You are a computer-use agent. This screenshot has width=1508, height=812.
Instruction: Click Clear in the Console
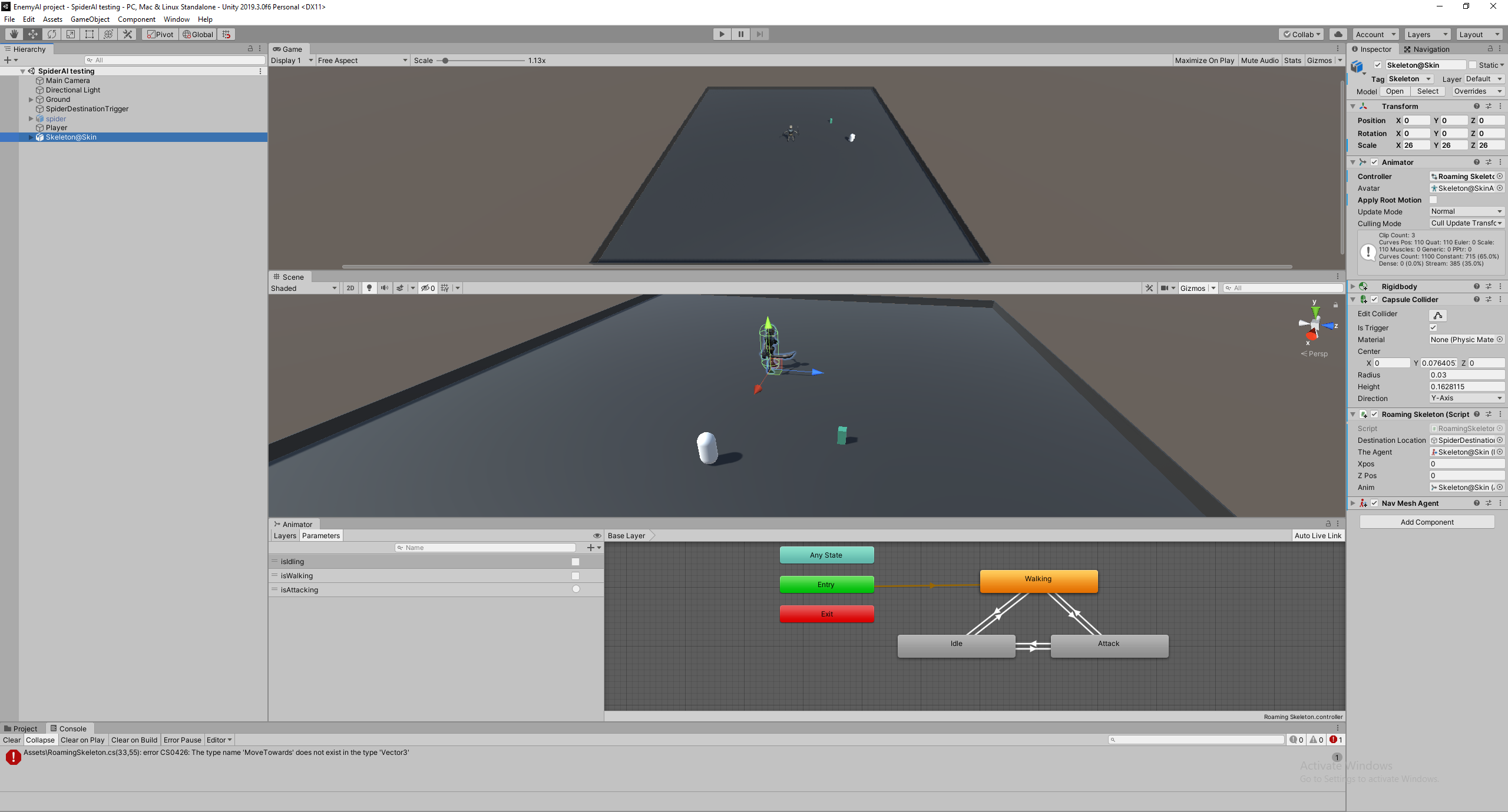tap(12, 740)
